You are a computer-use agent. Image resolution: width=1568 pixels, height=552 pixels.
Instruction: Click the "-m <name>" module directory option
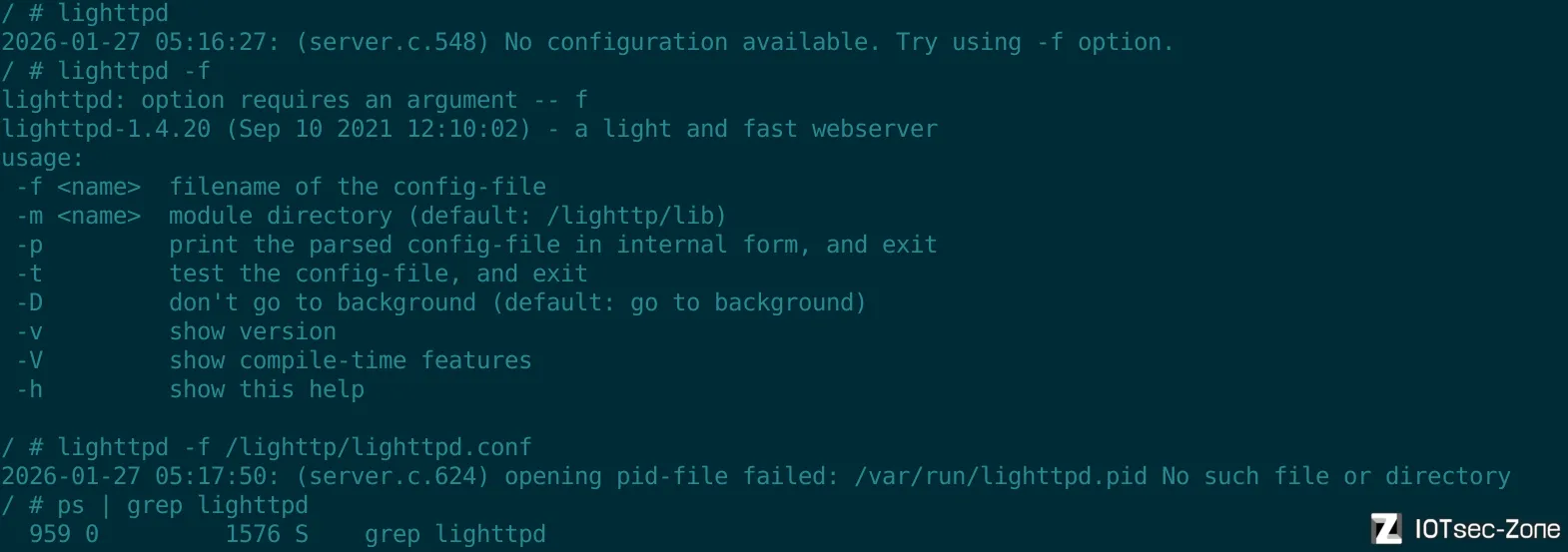pos(79,216)
